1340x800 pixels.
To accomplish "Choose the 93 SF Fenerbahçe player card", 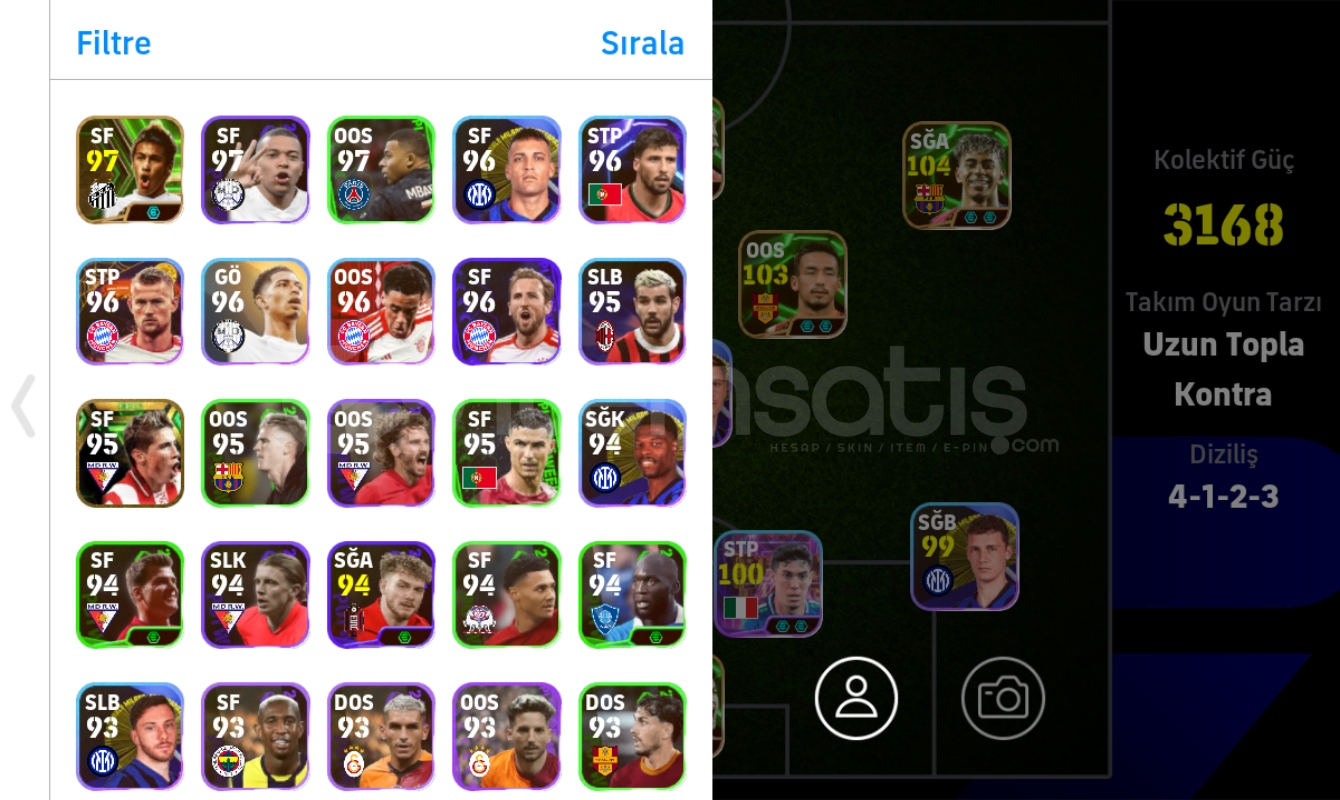I will click(x=256, y=737).
